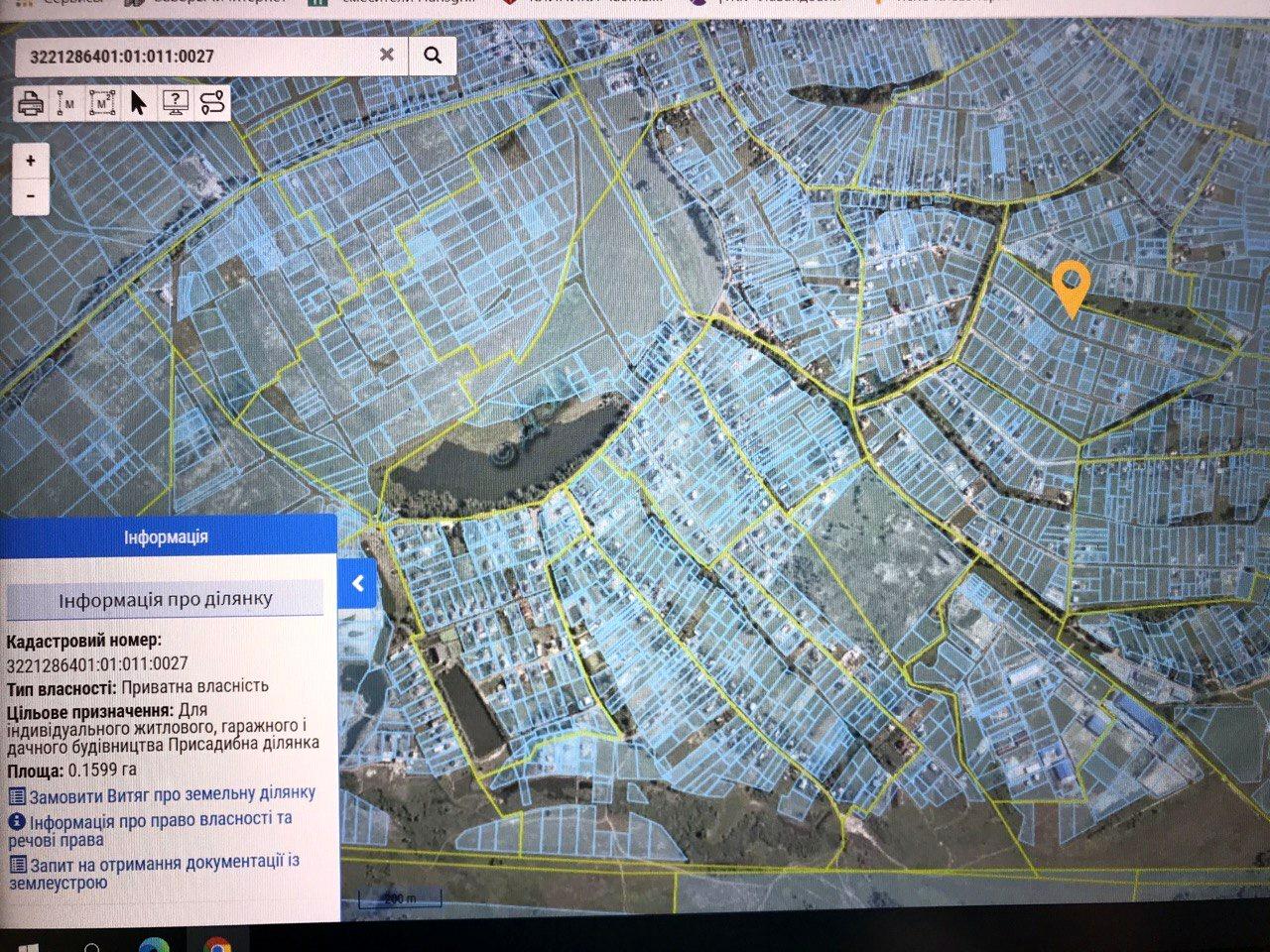Viewport: 1270px width, 952px height.
Task: Click the orange location pin marker
Action: coord(1072,285)
